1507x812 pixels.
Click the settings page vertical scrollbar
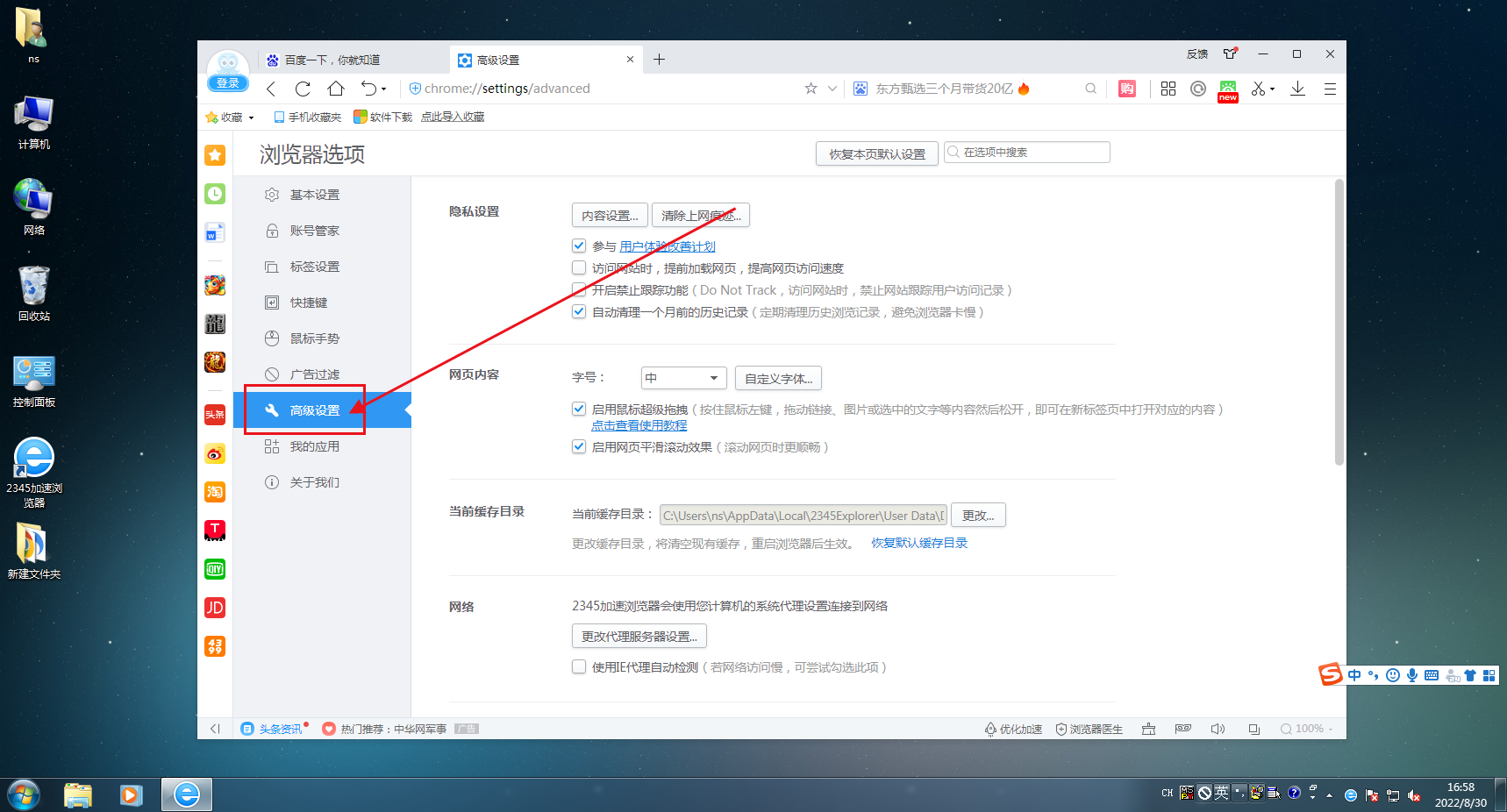(1339, 323)
